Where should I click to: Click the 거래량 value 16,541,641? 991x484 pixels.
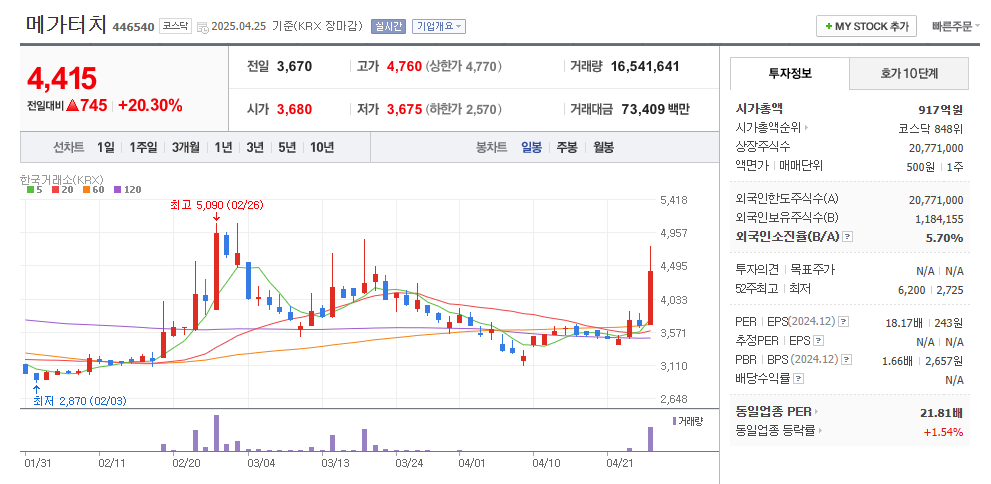645,66
